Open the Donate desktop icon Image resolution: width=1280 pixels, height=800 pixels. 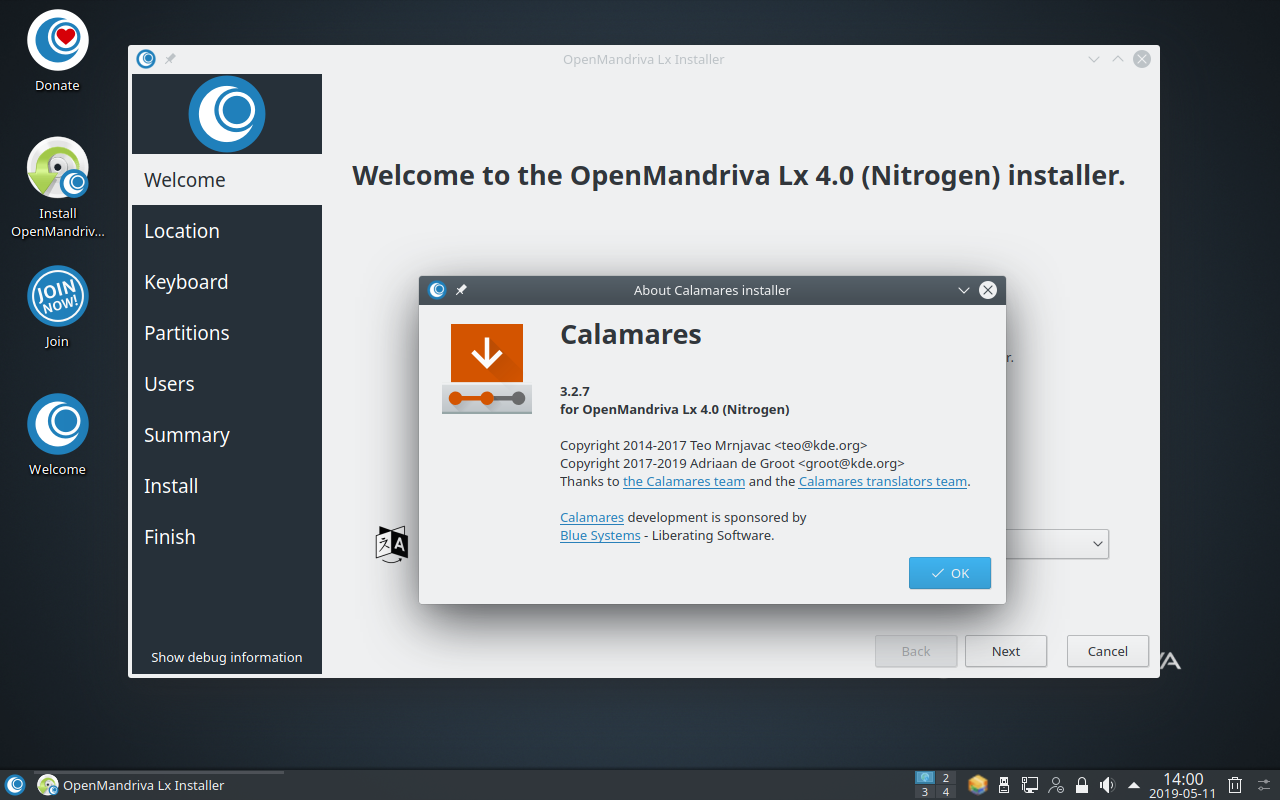pos(57,40)
